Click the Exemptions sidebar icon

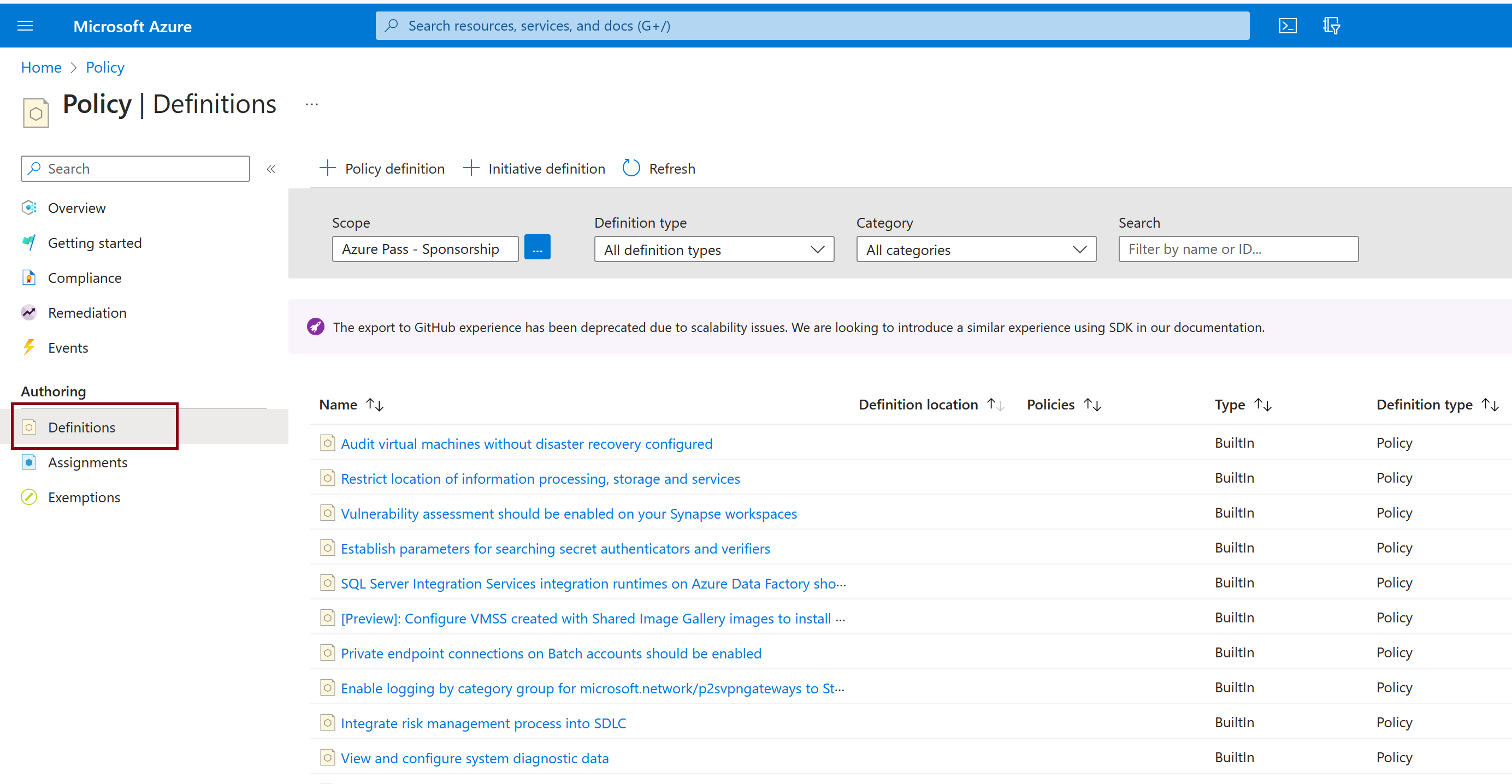pos(29,496)
